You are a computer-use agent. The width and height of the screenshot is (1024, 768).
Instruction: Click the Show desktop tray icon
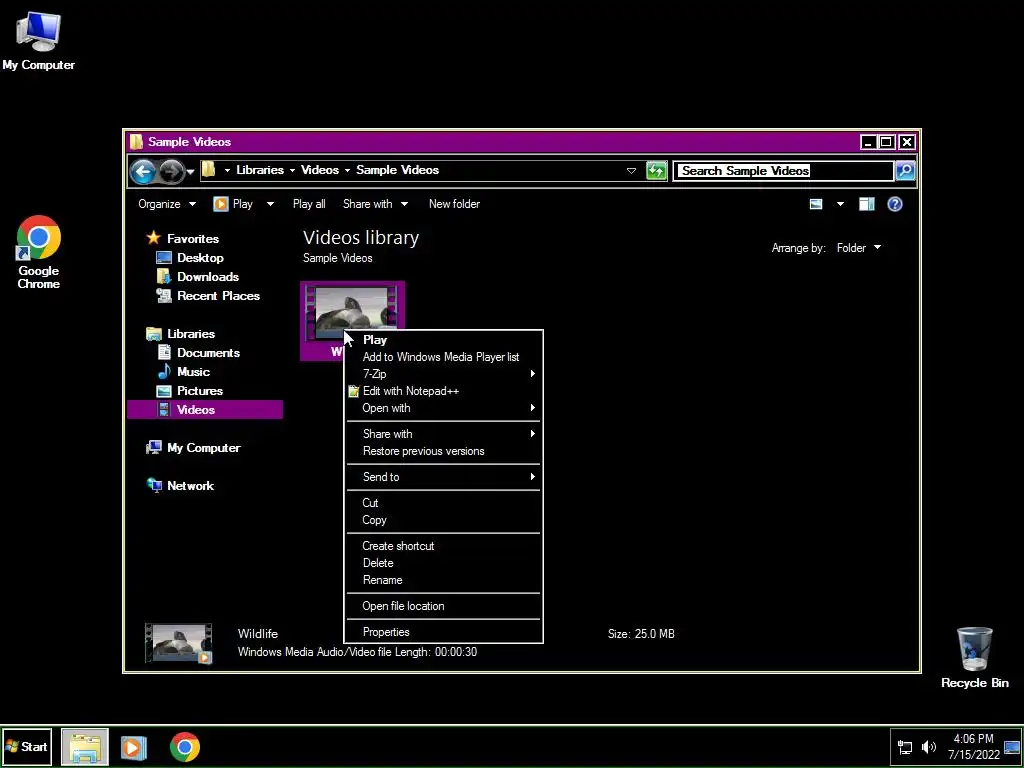(1012, 747)
